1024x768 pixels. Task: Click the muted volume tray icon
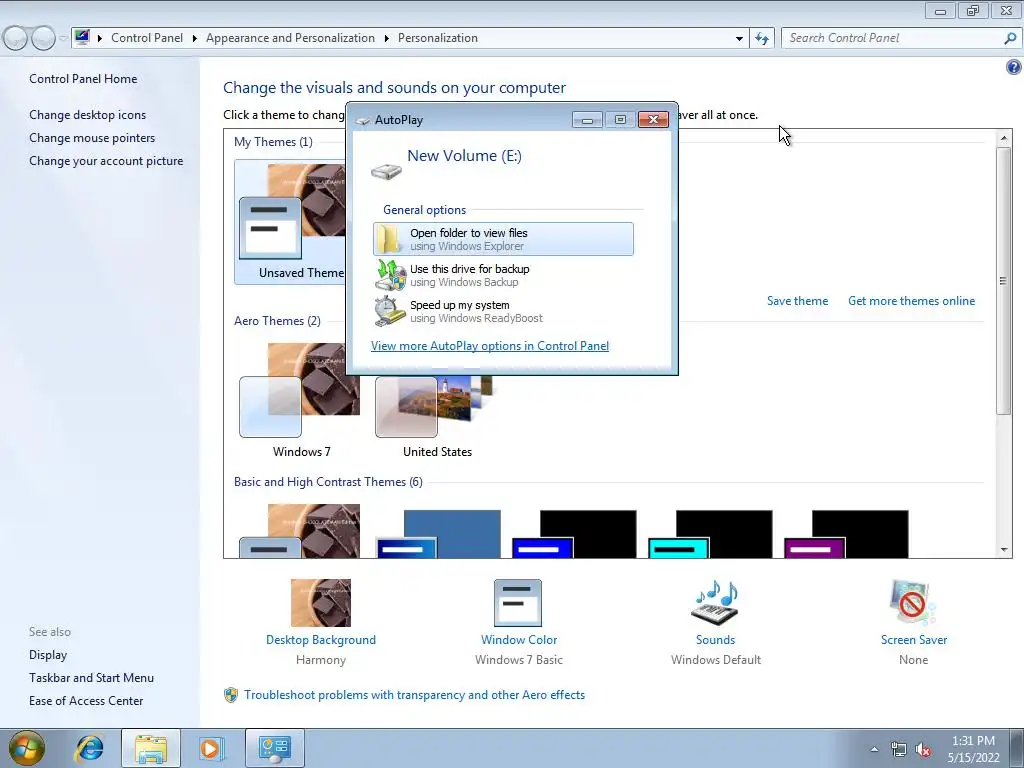(x=923, y=750)
